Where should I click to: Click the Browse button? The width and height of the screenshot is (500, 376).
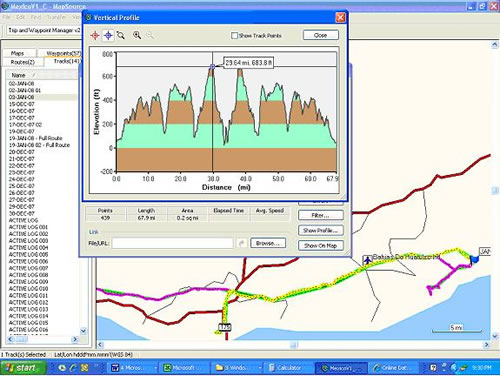coord(268,243)
